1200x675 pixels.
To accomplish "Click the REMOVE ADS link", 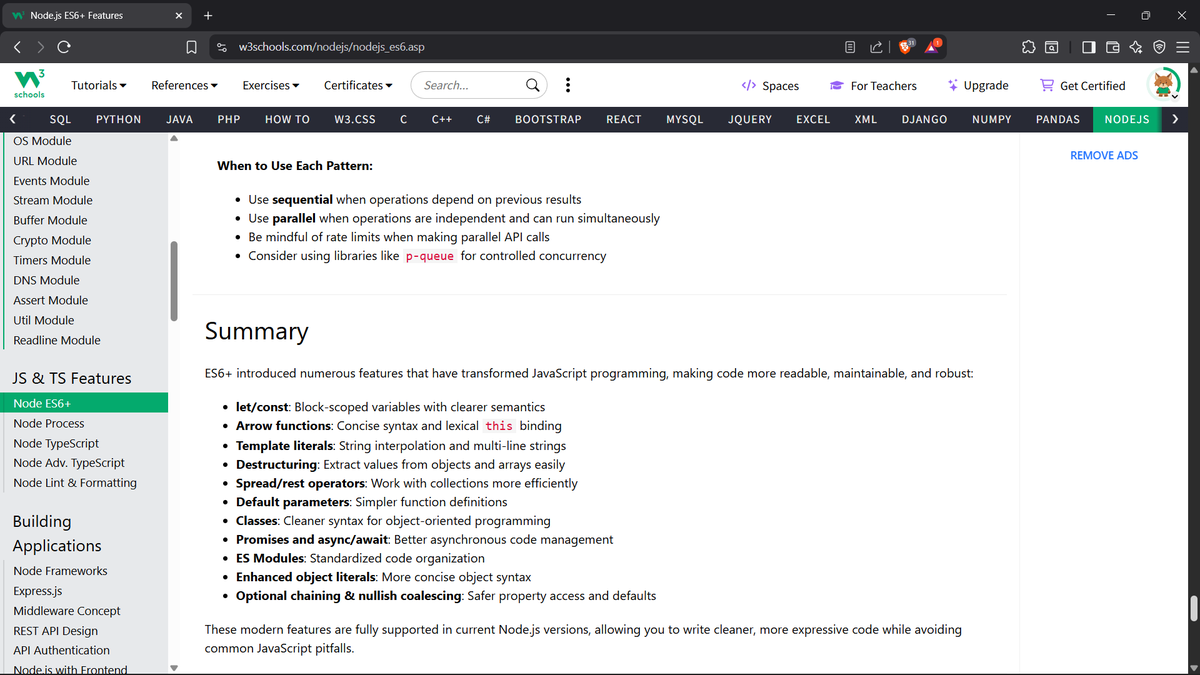I will coord(1104,155).
